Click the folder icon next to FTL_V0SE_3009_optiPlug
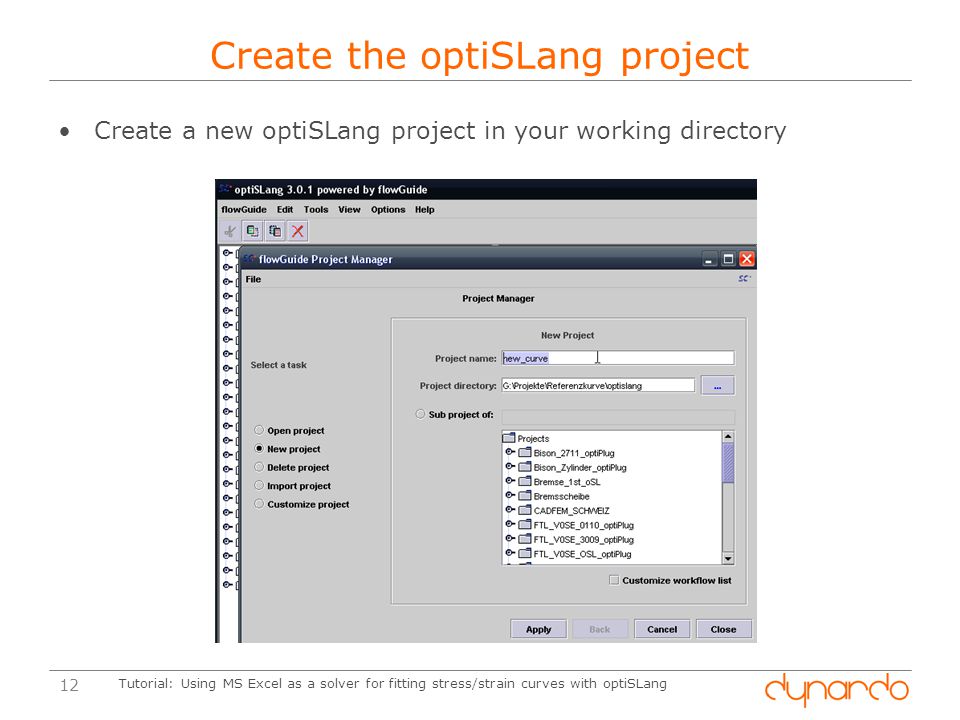960x720 pixels. point(525,539)
